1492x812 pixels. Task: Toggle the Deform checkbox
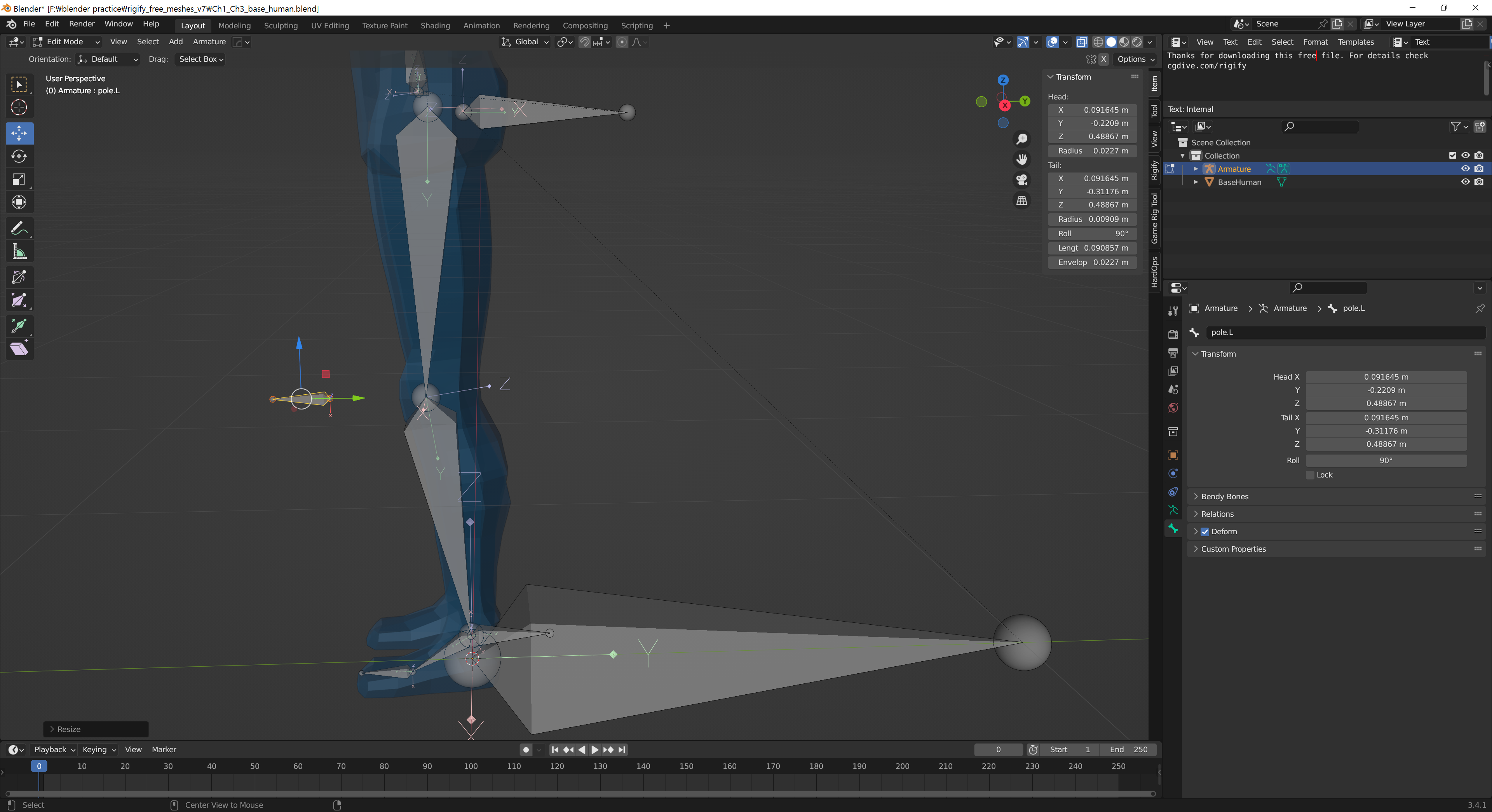(1205, 531)
